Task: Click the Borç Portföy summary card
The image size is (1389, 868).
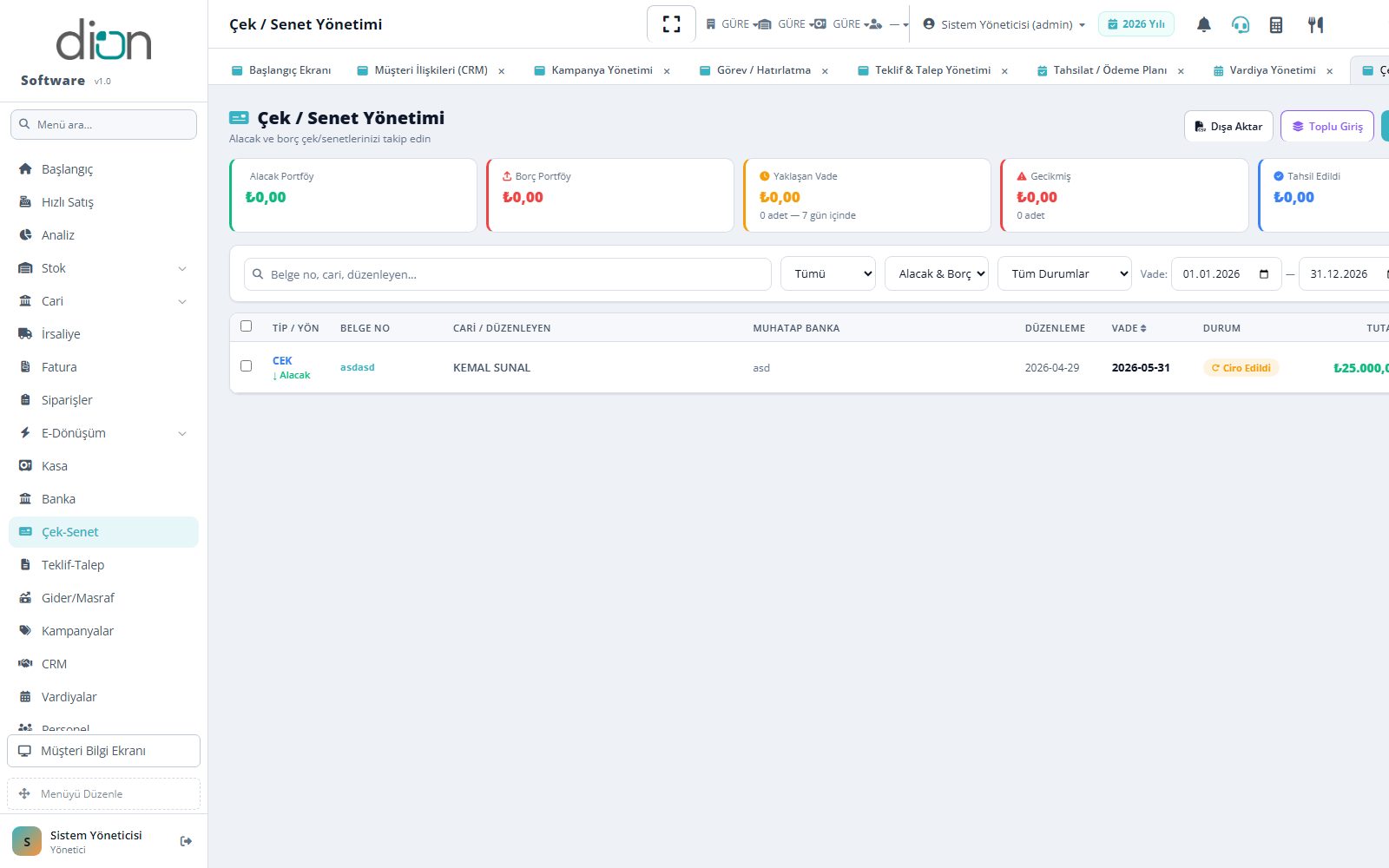Action: pyautogui.click(x=610, y=195)
